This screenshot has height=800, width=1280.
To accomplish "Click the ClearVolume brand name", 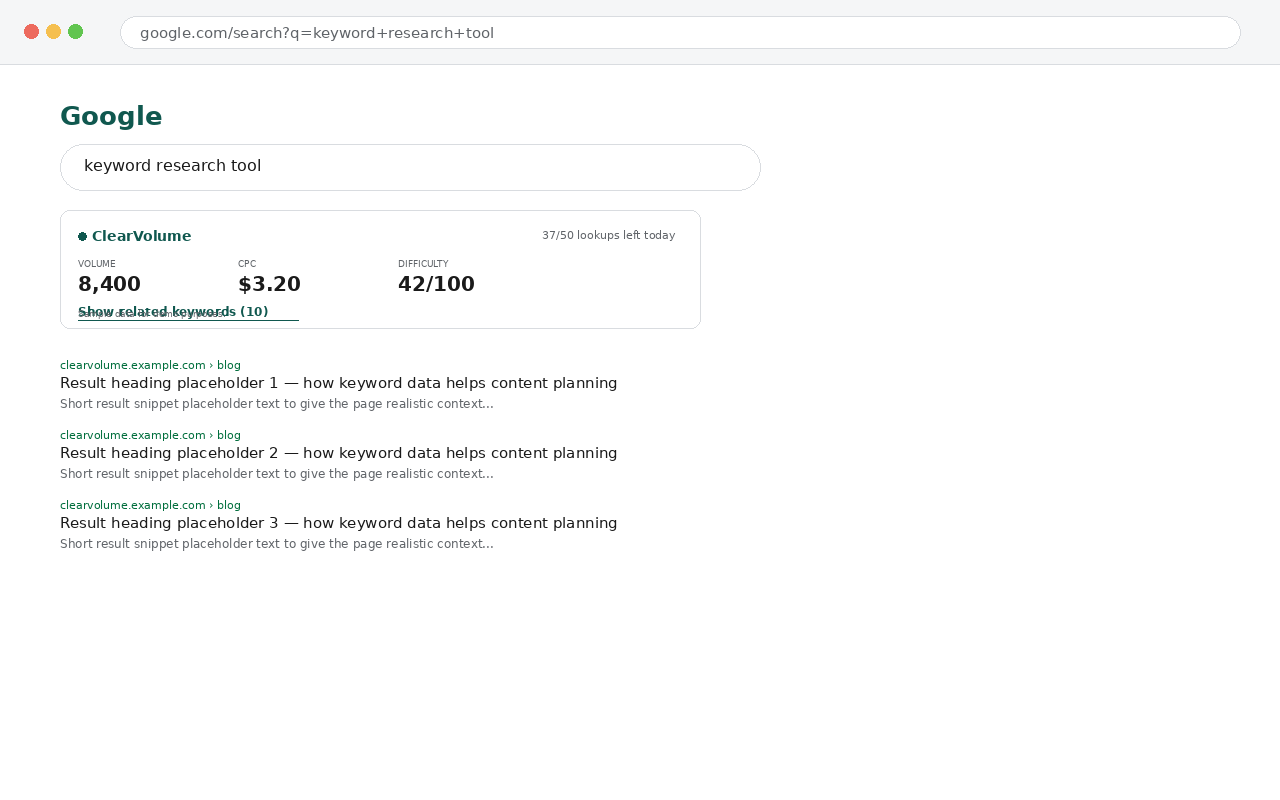I will tap(141, 237).
